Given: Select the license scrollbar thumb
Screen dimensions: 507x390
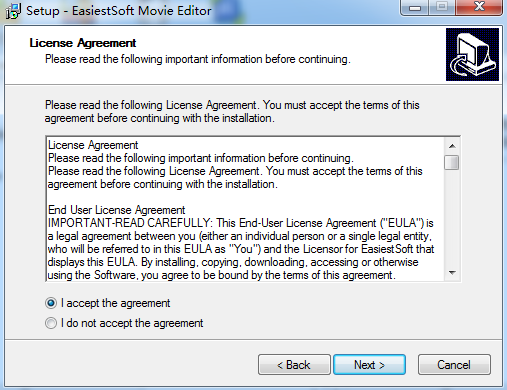Looking at the screenshot, I should point(452,163).
